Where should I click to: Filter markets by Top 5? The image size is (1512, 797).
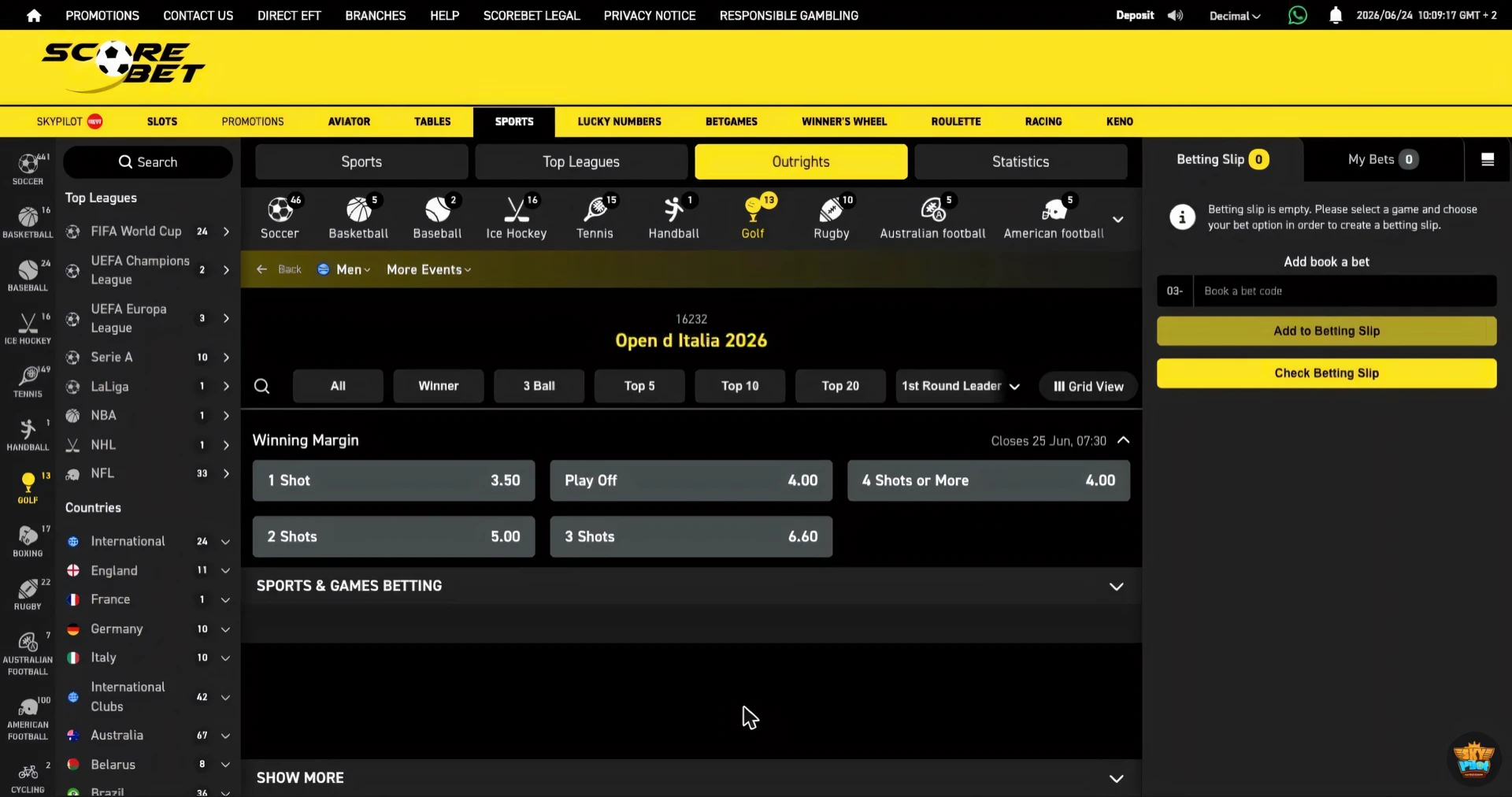click(x=639, y=386)
